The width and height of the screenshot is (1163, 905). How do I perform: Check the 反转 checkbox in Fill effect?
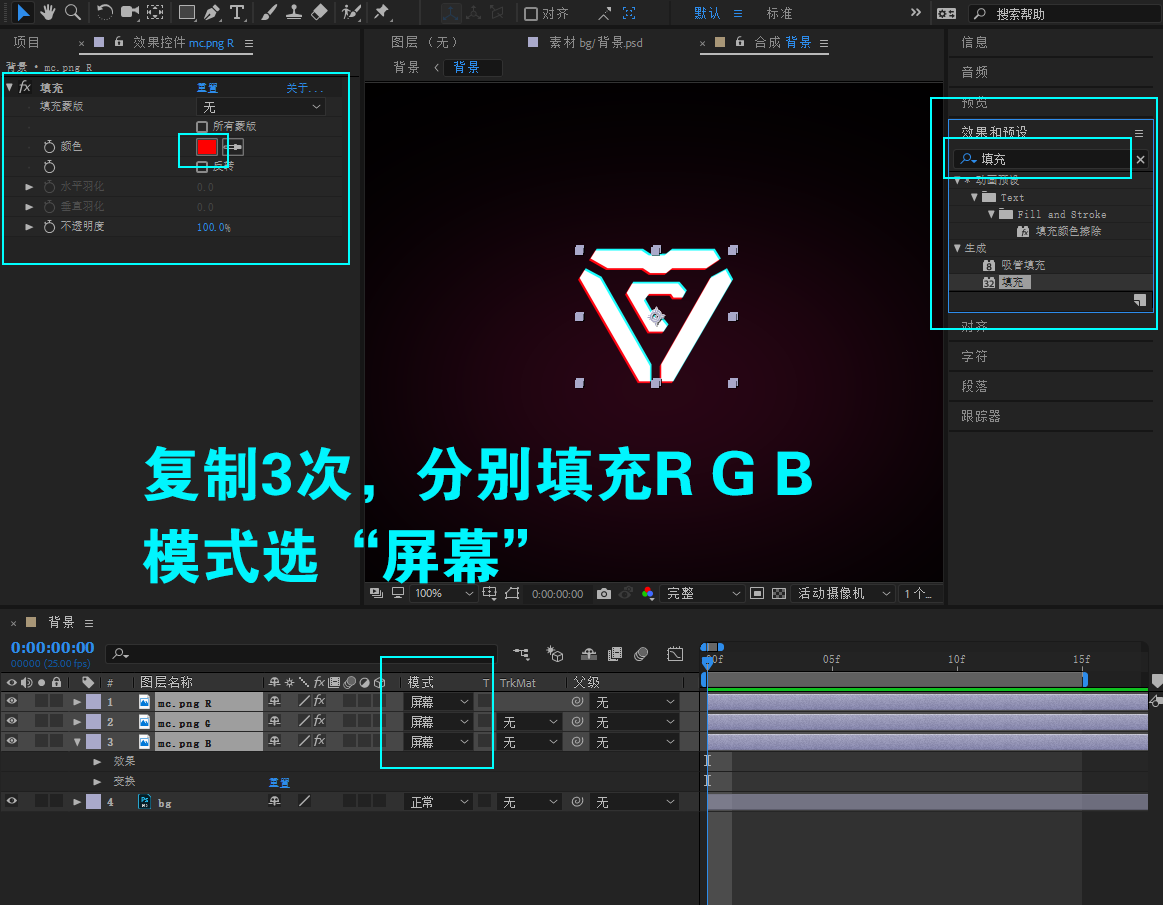tap(200, 166)
